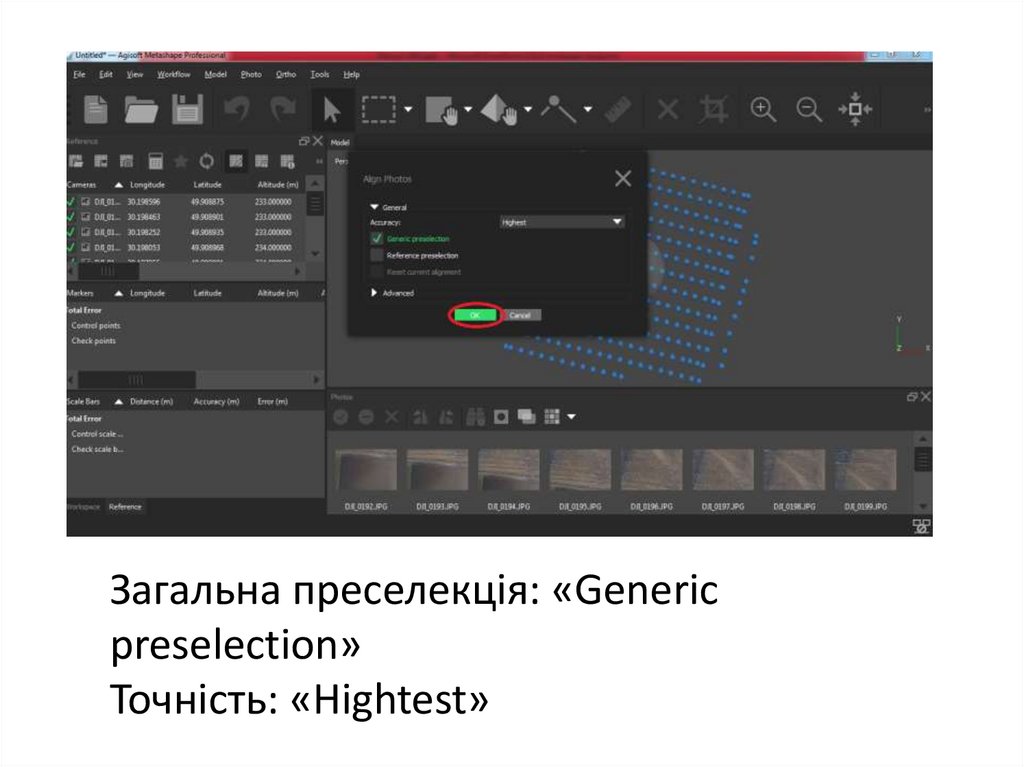Enable the Reference preselection checkbox
1024x767 pixels.
(375, 255)
